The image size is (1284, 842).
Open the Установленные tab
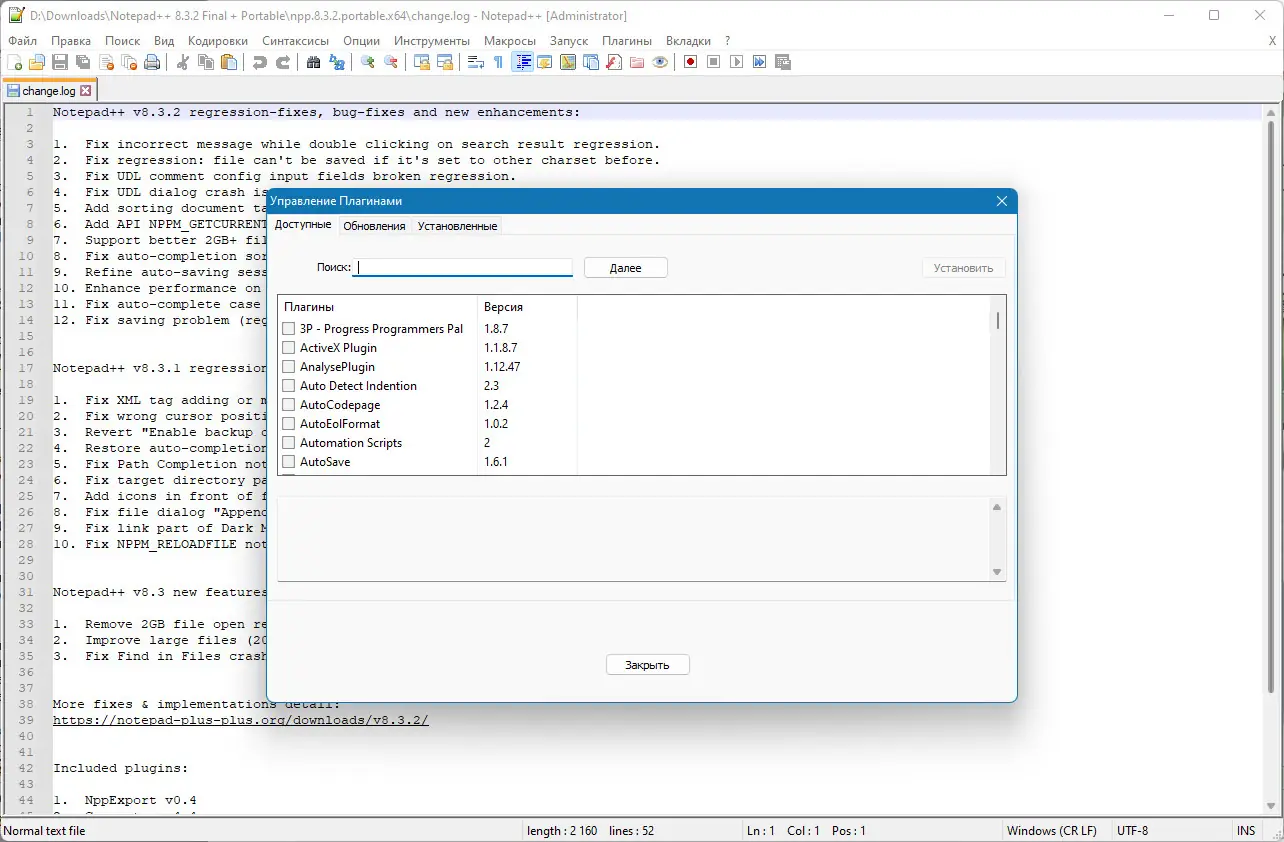pos(457,226)
